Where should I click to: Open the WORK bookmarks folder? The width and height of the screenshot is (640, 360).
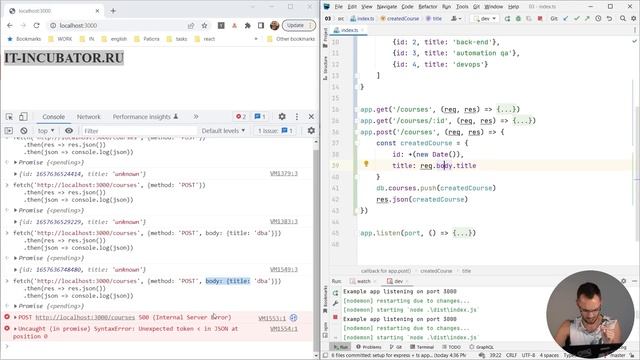click(60, 39)
